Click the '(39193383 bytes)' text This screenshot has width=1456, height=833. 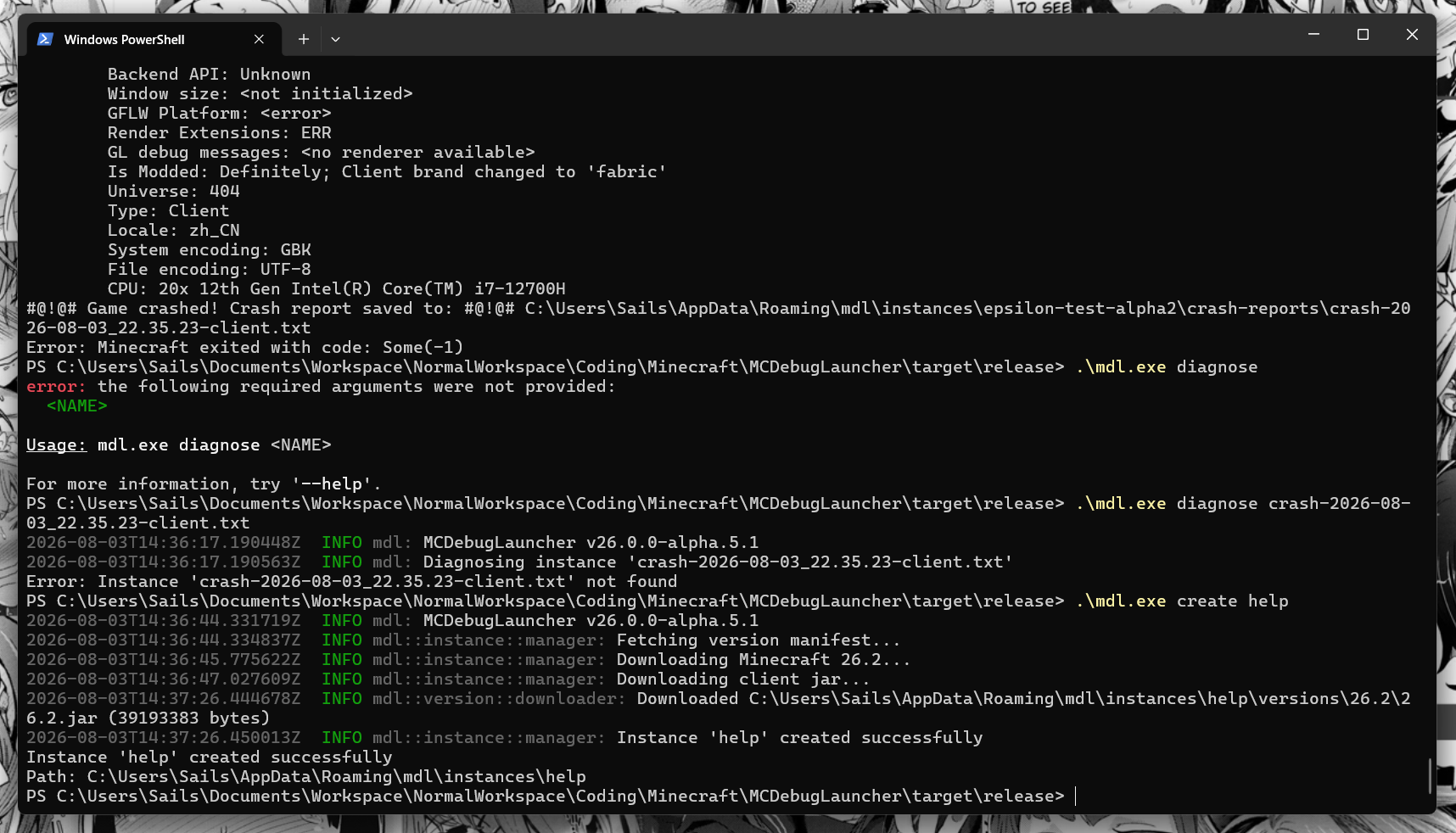pyautogui.click(x=188, y=718)
